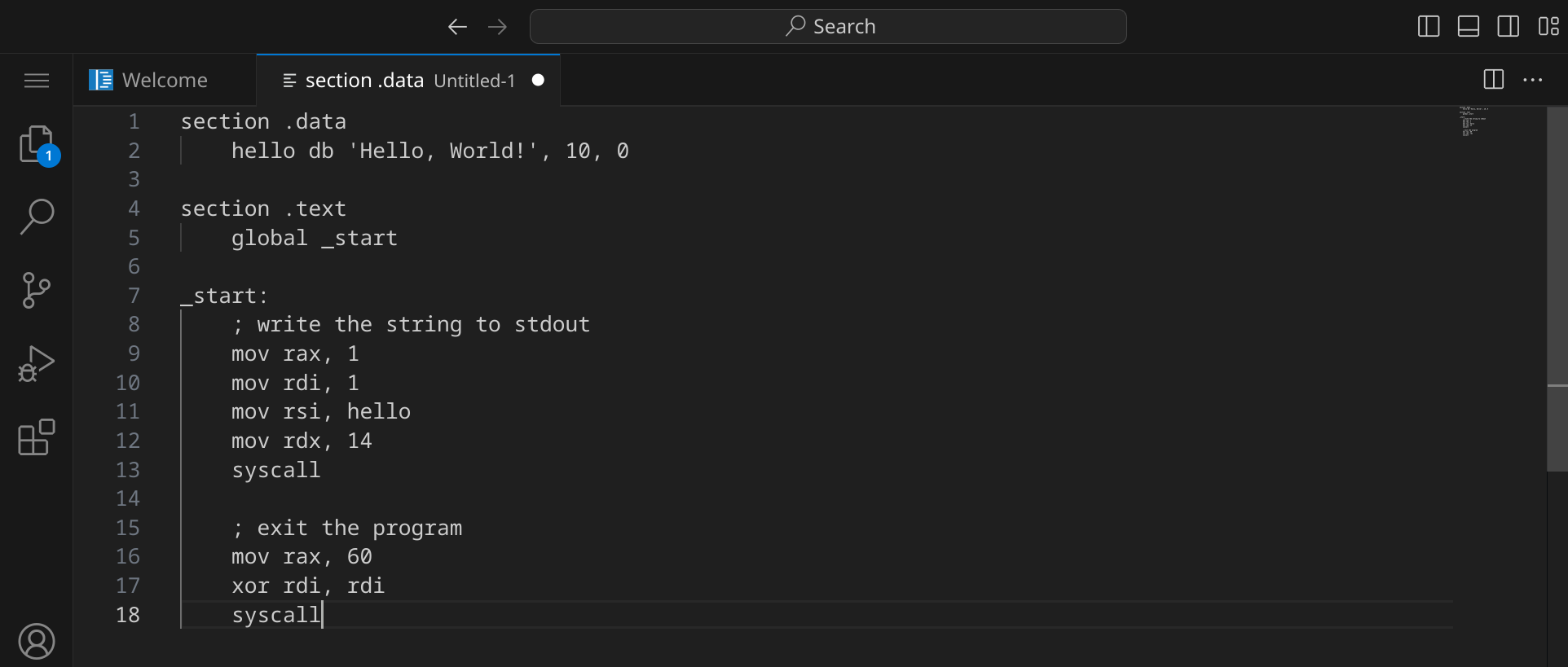Image resolution: width=1568 pixels, height=667 pixels.
Task: Toggle the bottom panel visibility
Action: [x=1469, y=27]
